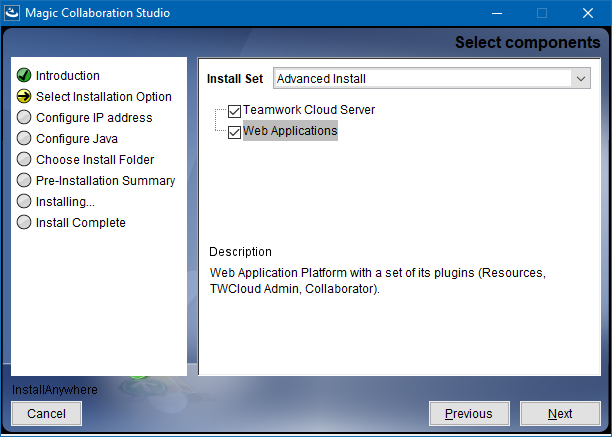Open the Install Set dropdown arrow

581,78
